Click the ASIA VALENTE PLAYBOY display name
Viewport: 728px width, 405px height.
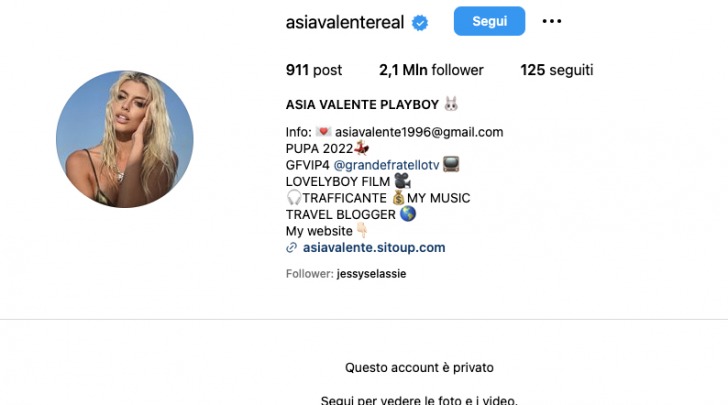[x=362, y=105]
